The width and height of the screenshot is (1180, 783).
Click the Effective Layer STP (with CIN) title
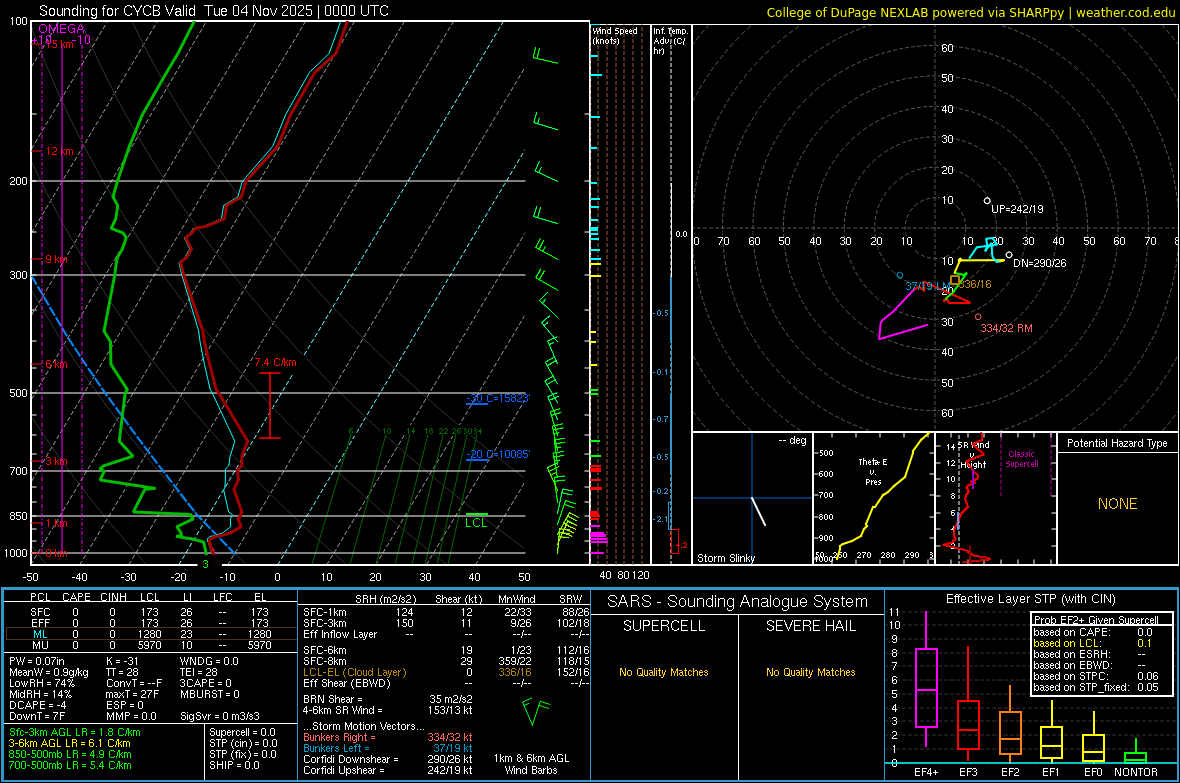pos(1030,599)
